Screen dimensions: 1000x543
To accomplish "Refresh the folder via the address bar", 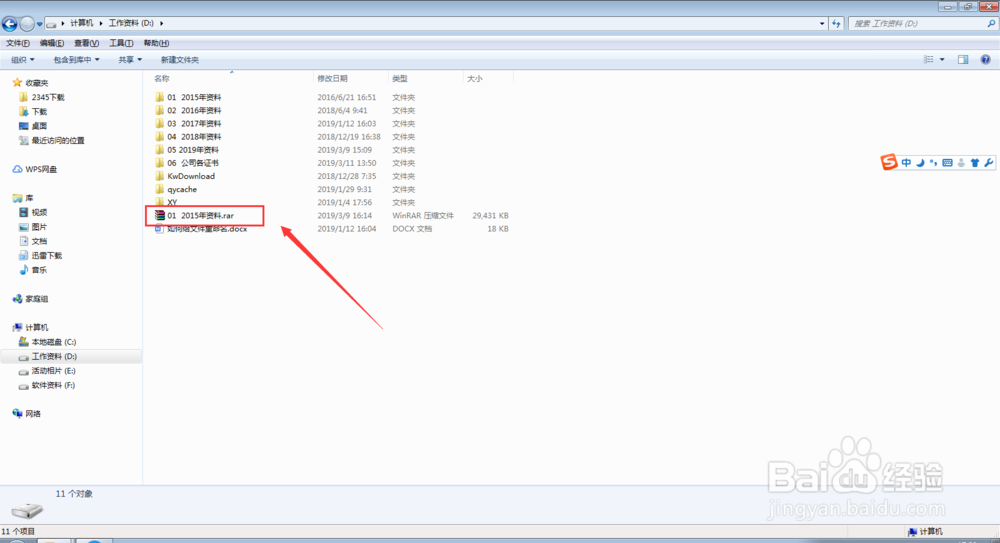I will (836, 24).
